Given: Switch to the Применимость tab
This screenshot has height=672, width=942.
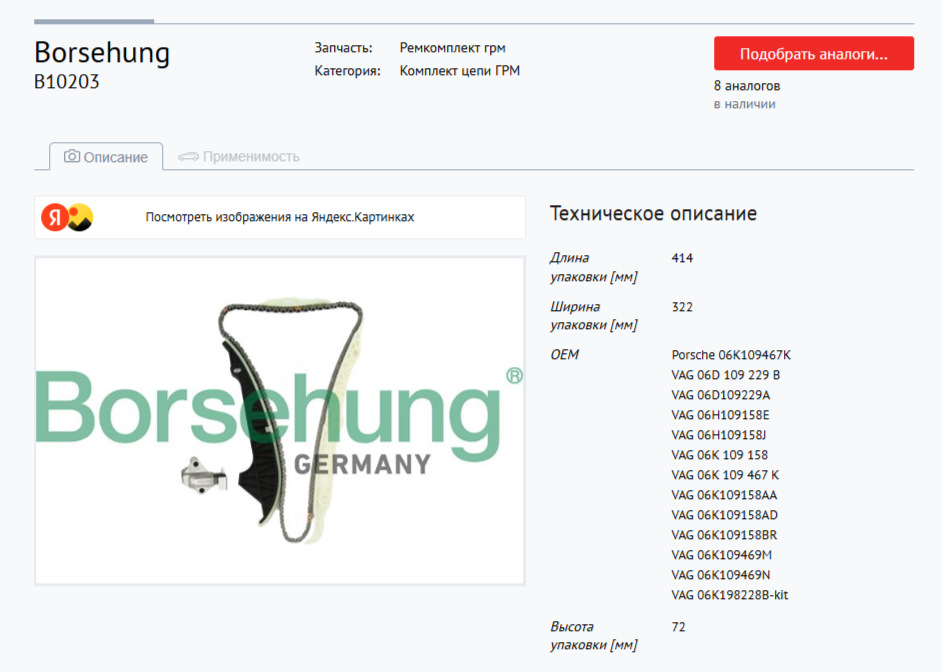Looking at the screenshot, I should (x=239, y=157).
